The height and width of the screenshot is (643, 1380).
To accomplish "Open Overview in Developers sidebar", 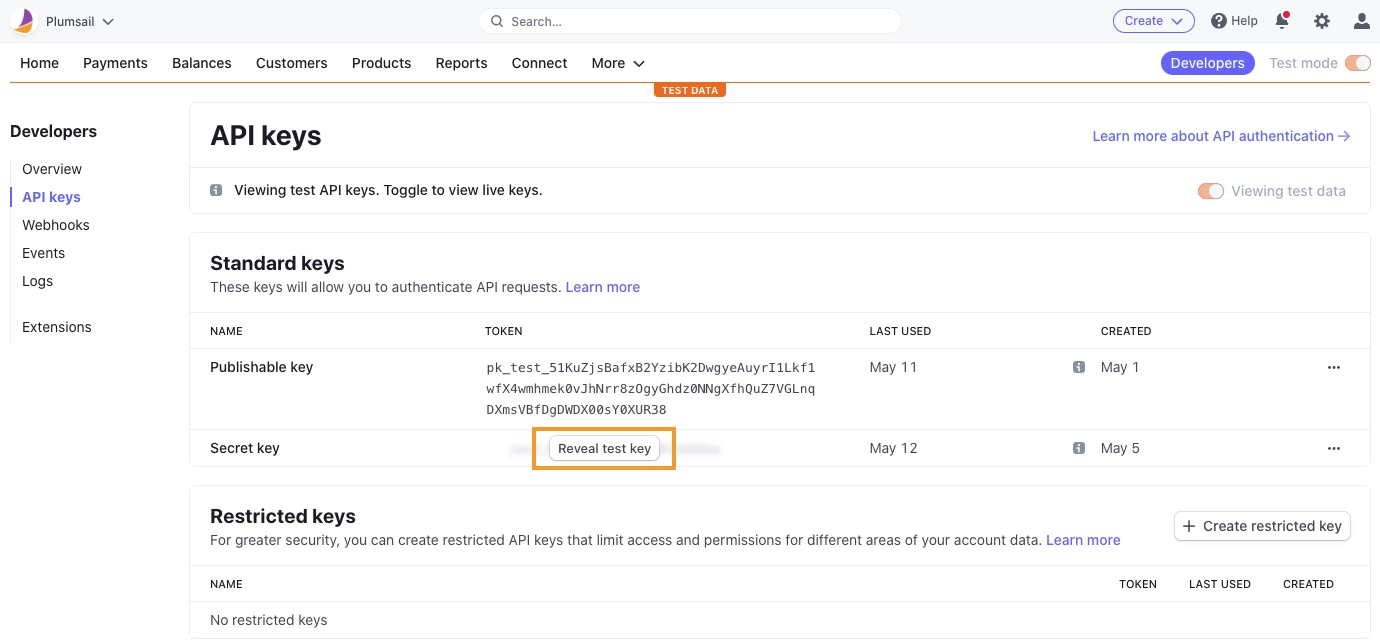I will tap(52, 169).
